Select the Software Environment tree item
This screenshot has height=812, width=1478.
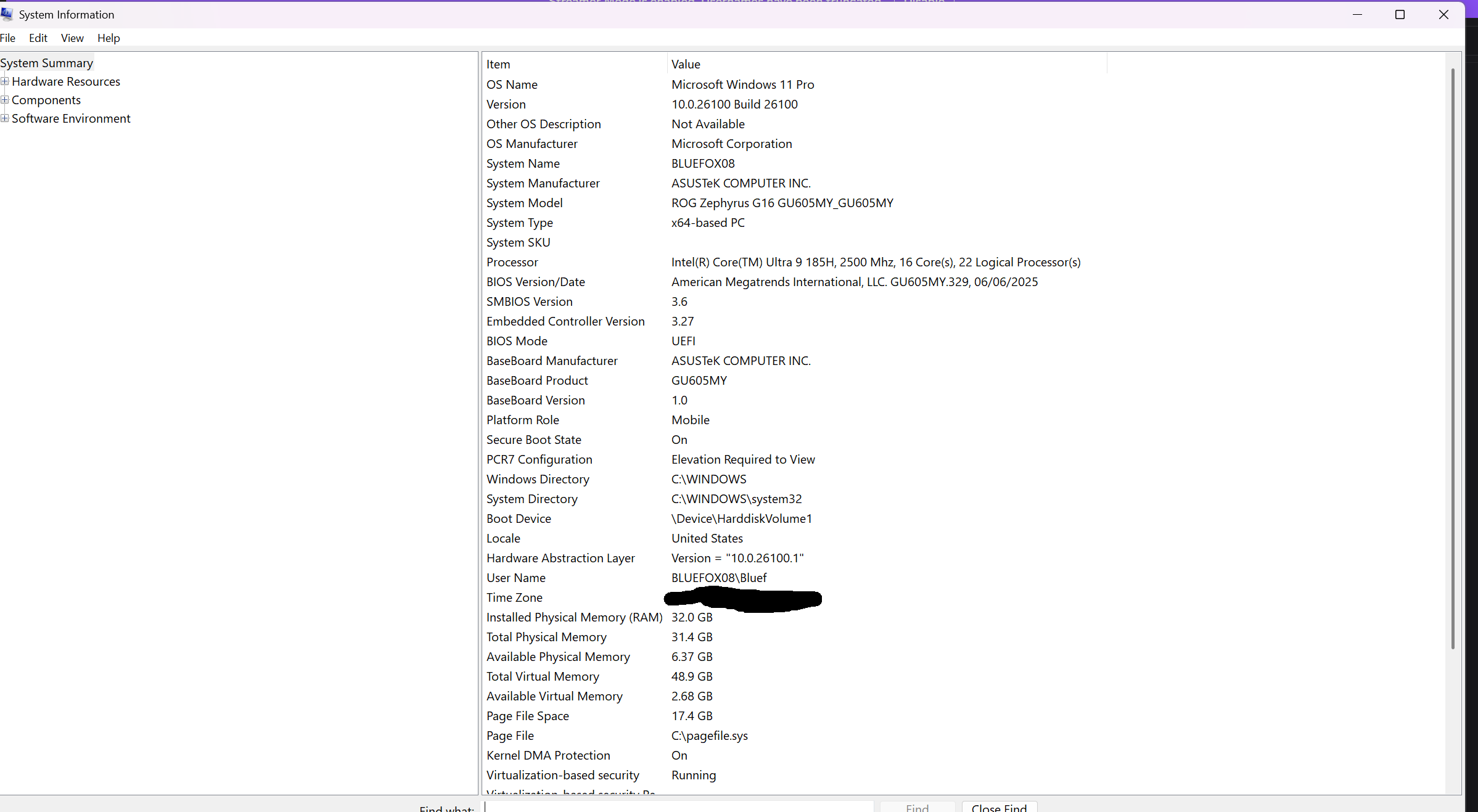pos(71,118)
